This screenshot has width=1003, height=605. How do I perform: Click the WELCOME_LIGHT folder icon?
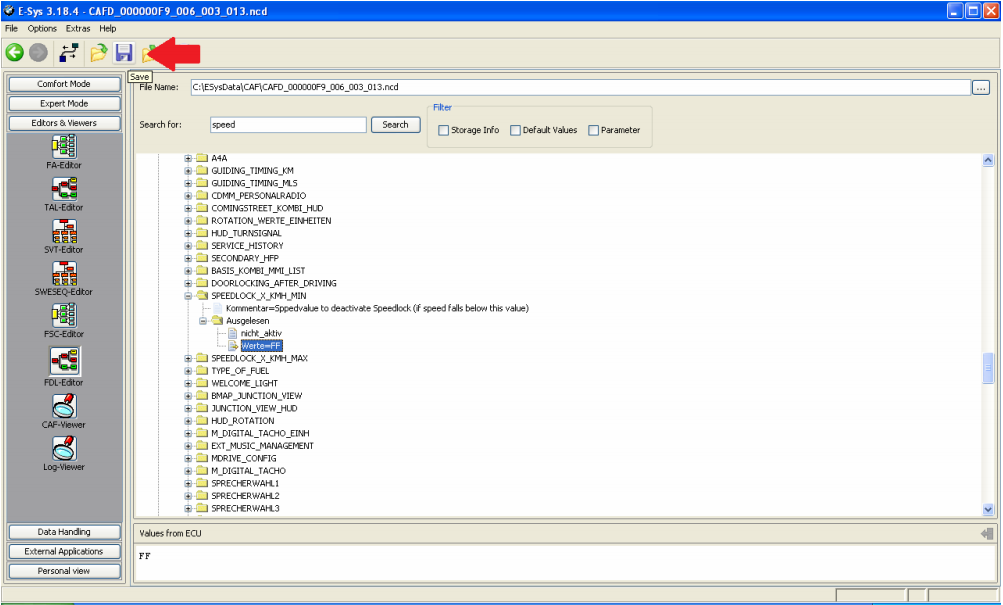click(x=202, y=383)
